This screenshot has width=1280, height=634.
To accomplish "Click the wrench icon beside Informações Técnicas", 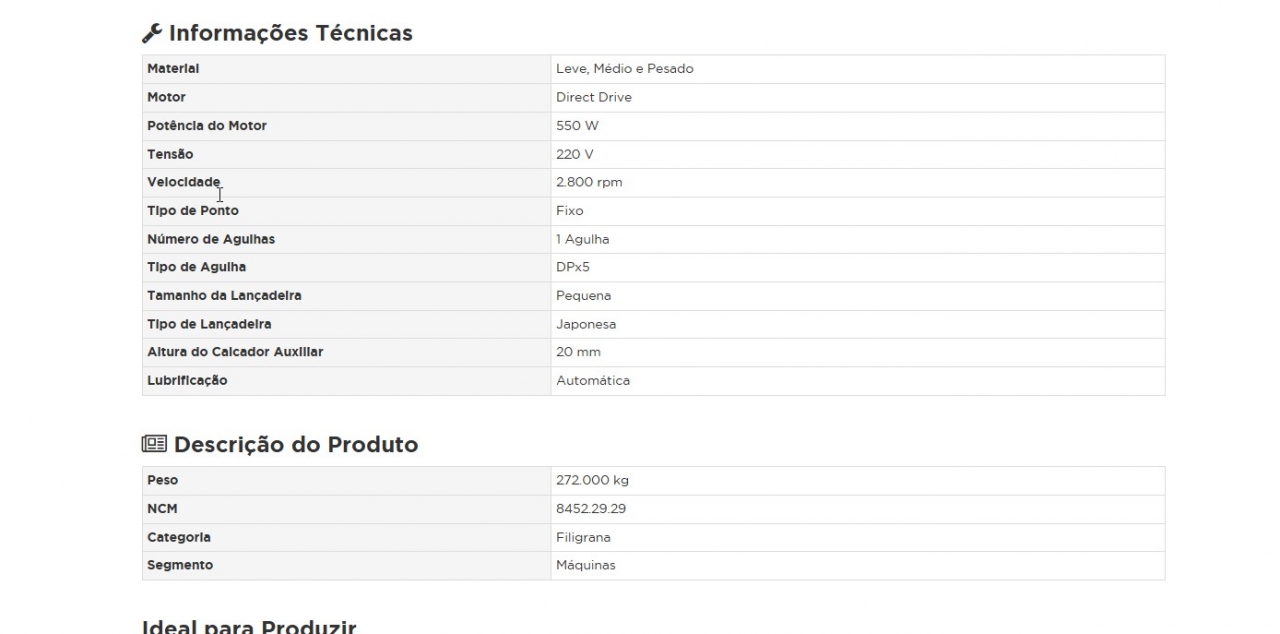I will (x=151, y=33).
